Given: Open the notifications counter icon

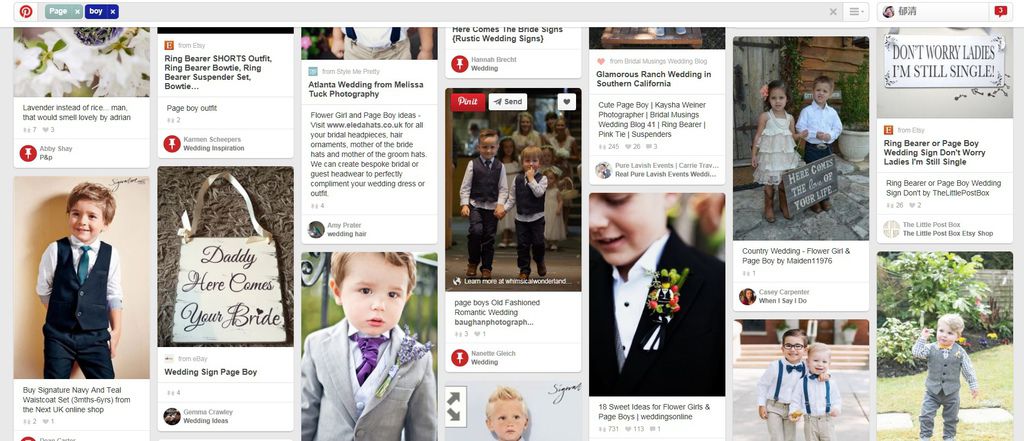Looking at the screenshot, I should point(1000,11).
